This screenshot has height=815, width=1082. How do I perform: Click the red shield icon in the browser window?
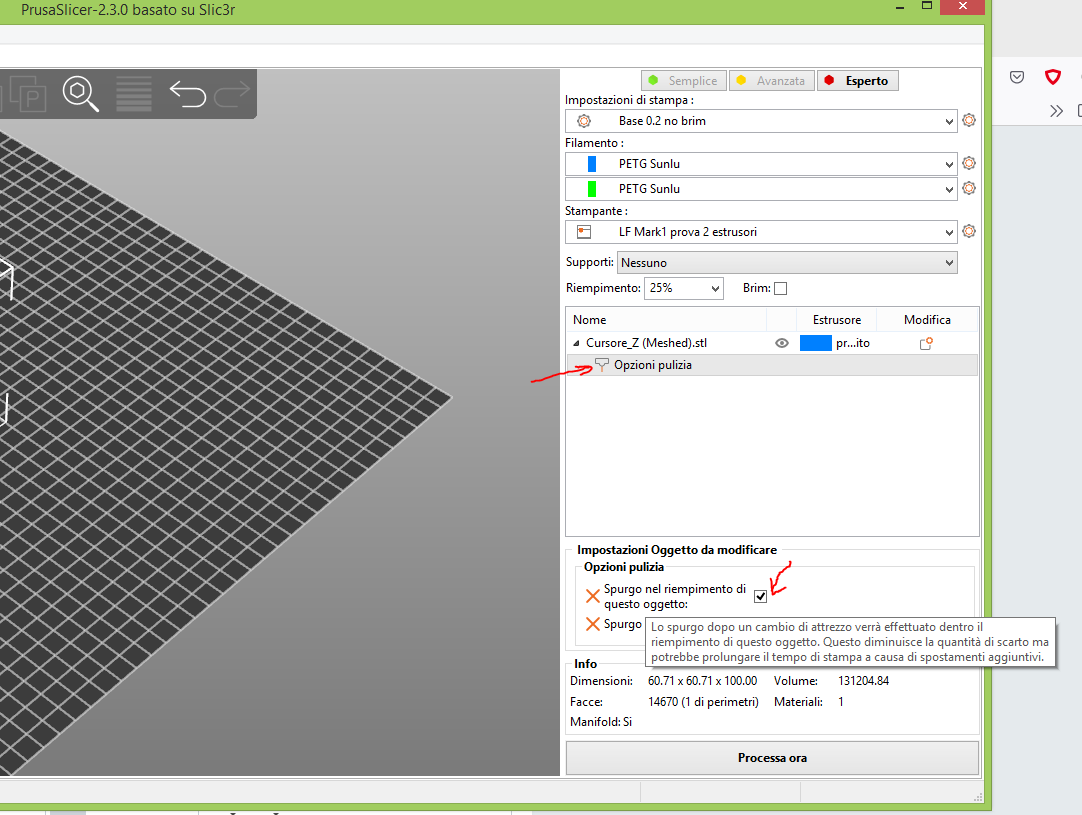(1052, 77)
